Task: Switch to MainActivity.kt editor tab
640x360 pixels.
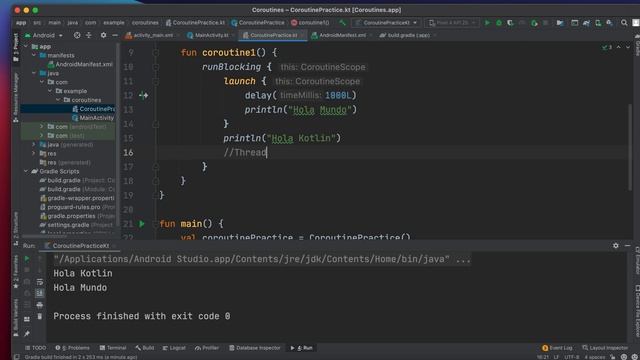Action: [209, 36]
